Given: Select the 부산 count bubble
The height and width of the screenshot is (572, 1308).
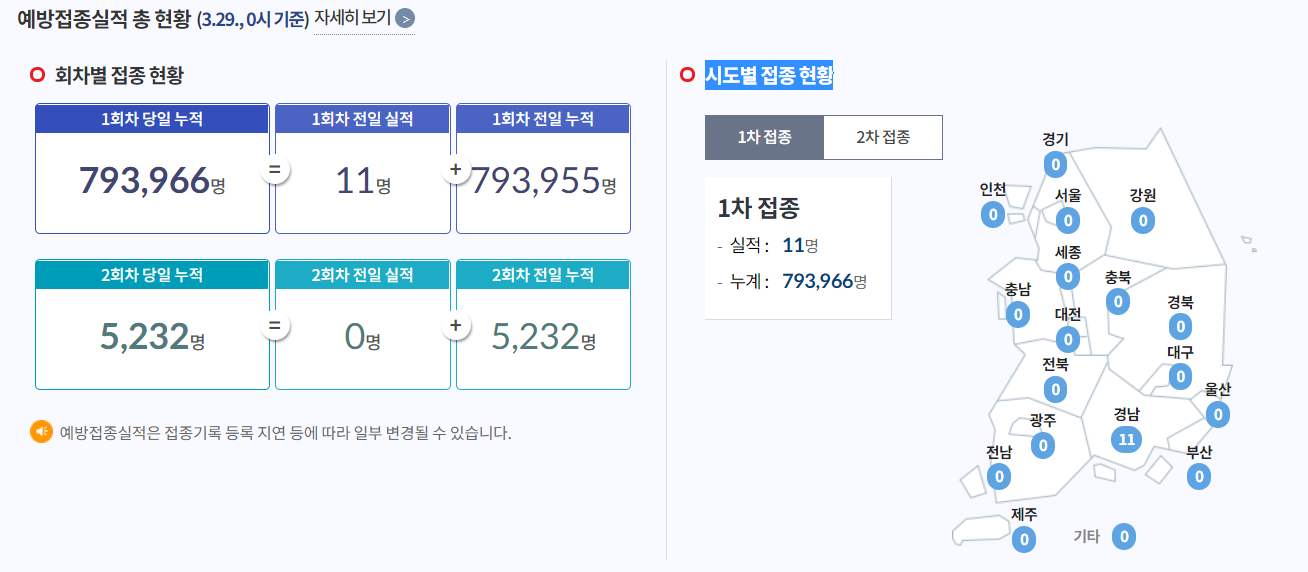Looking at the screenshot, I should (x=1199, y=476).
